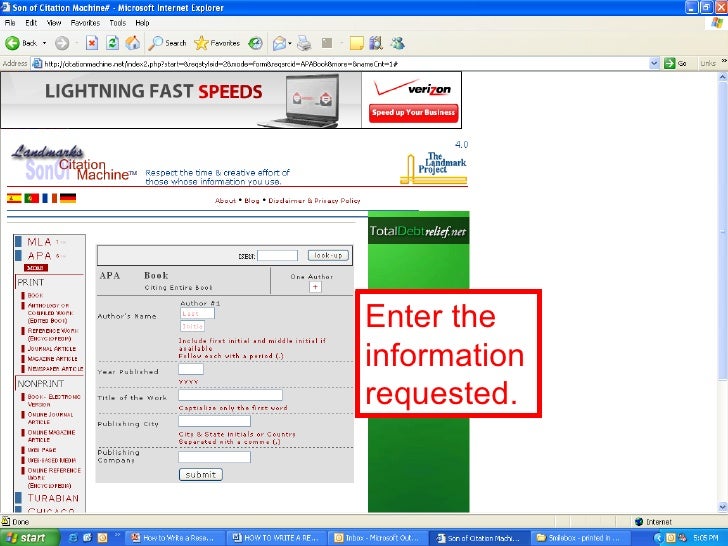Select the Spanish flag icon
This screenshot has width=728, height=546.
[x=14, y=198]
